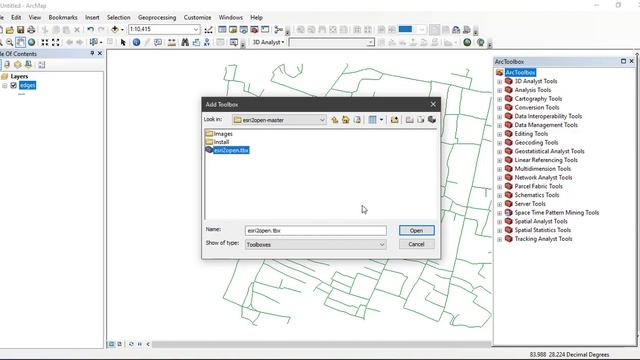Refresh the map view button
This screenshot has height=360, width=640.
[x=131, y=344]
